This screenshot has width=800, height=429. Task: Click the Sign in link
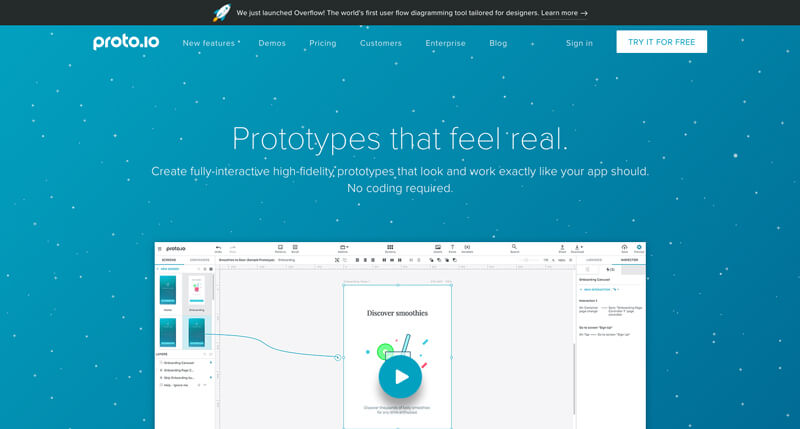coord(579,43)
